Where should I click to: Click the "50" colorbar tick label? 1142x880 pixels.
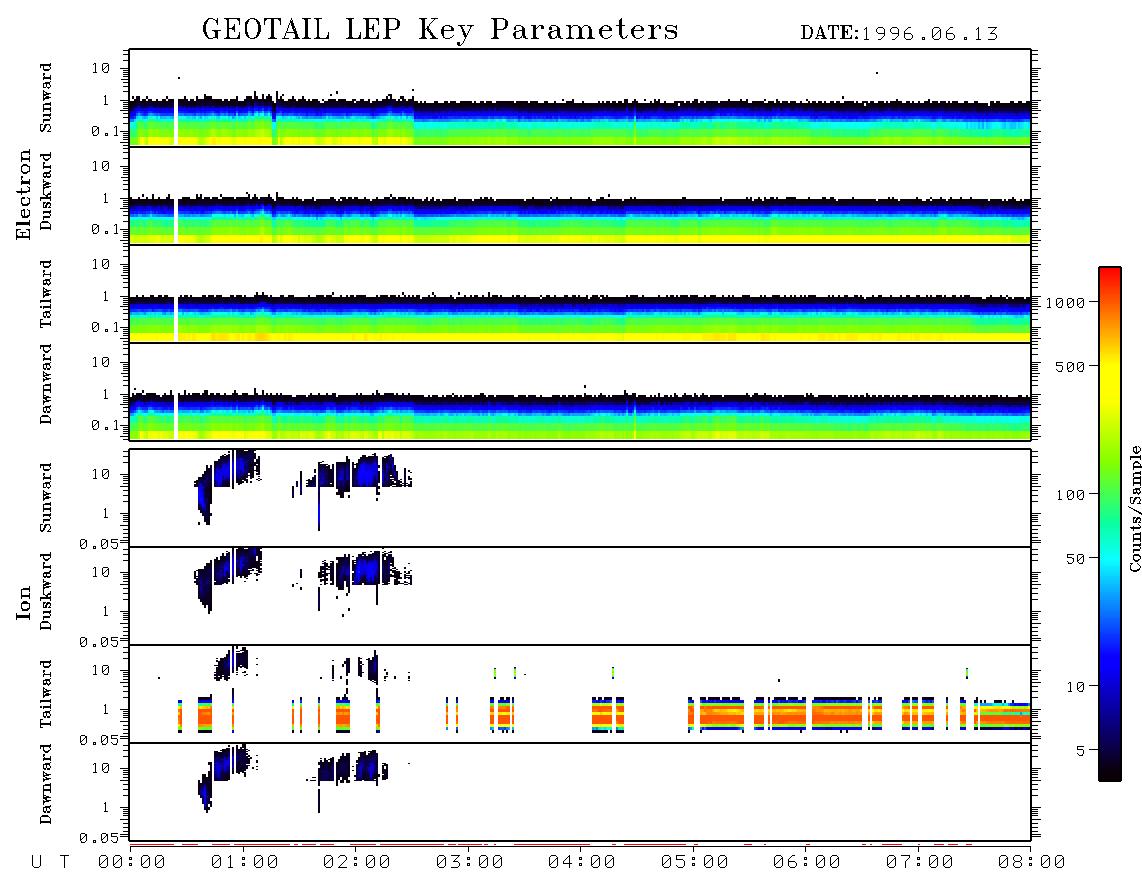[x=1075, y=559]
